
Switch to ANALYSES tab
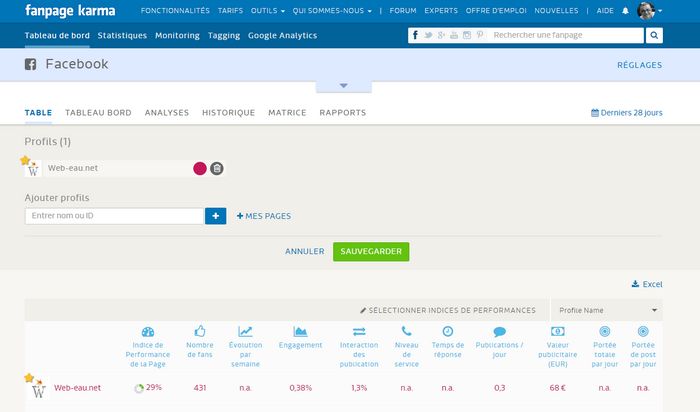(167, 112)
